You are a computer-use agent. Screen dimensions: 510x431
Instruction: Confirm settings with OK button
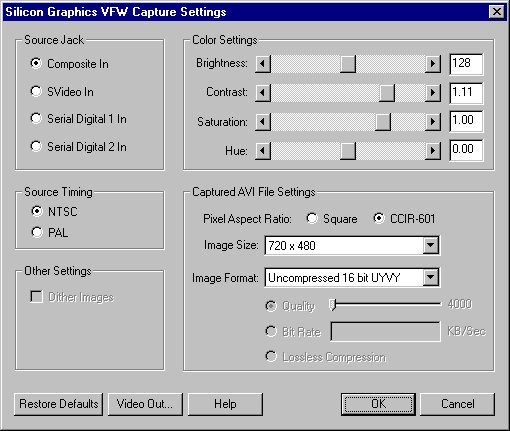(378, 404)
